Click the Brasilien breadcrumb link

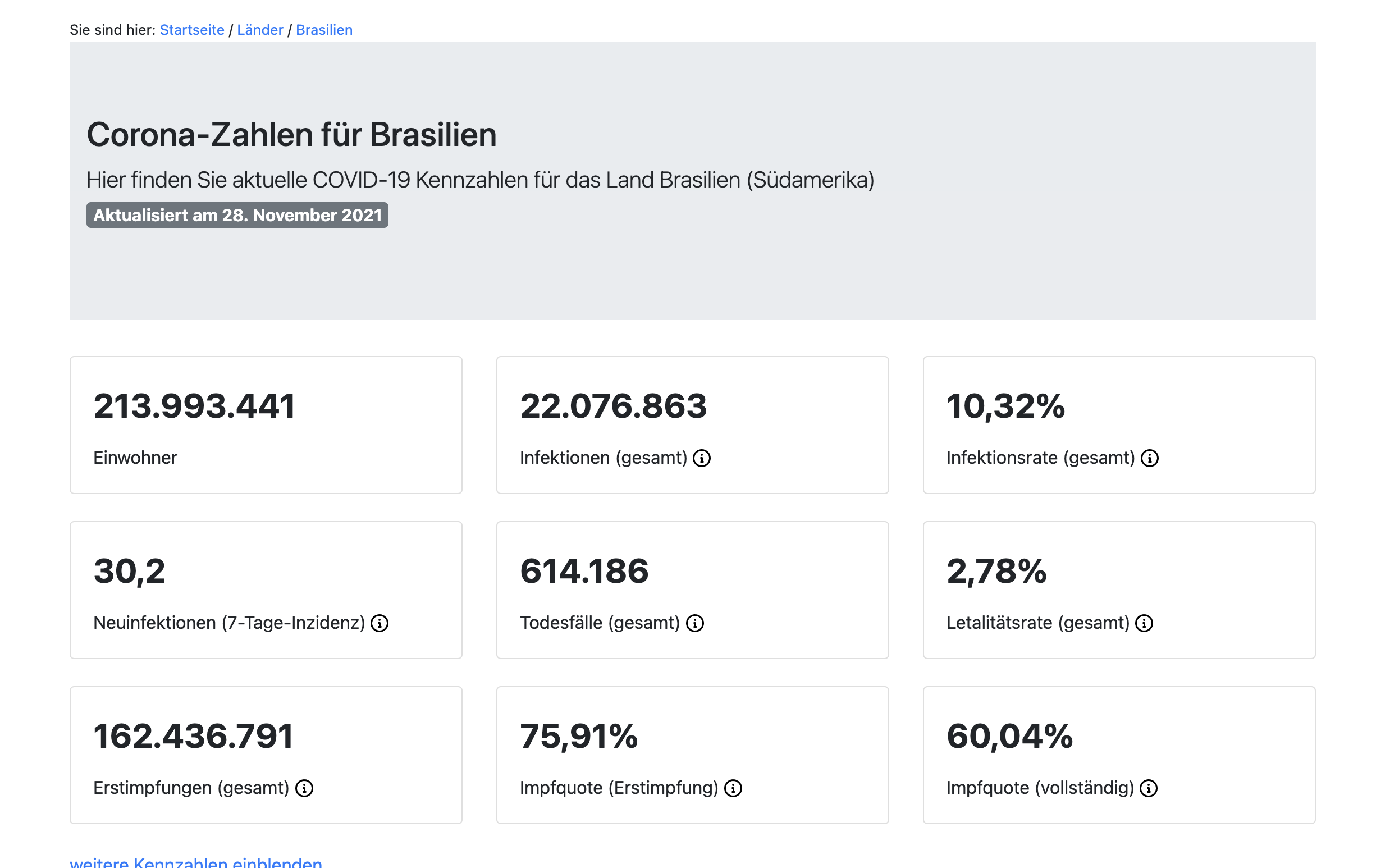[x=323, y=30]
